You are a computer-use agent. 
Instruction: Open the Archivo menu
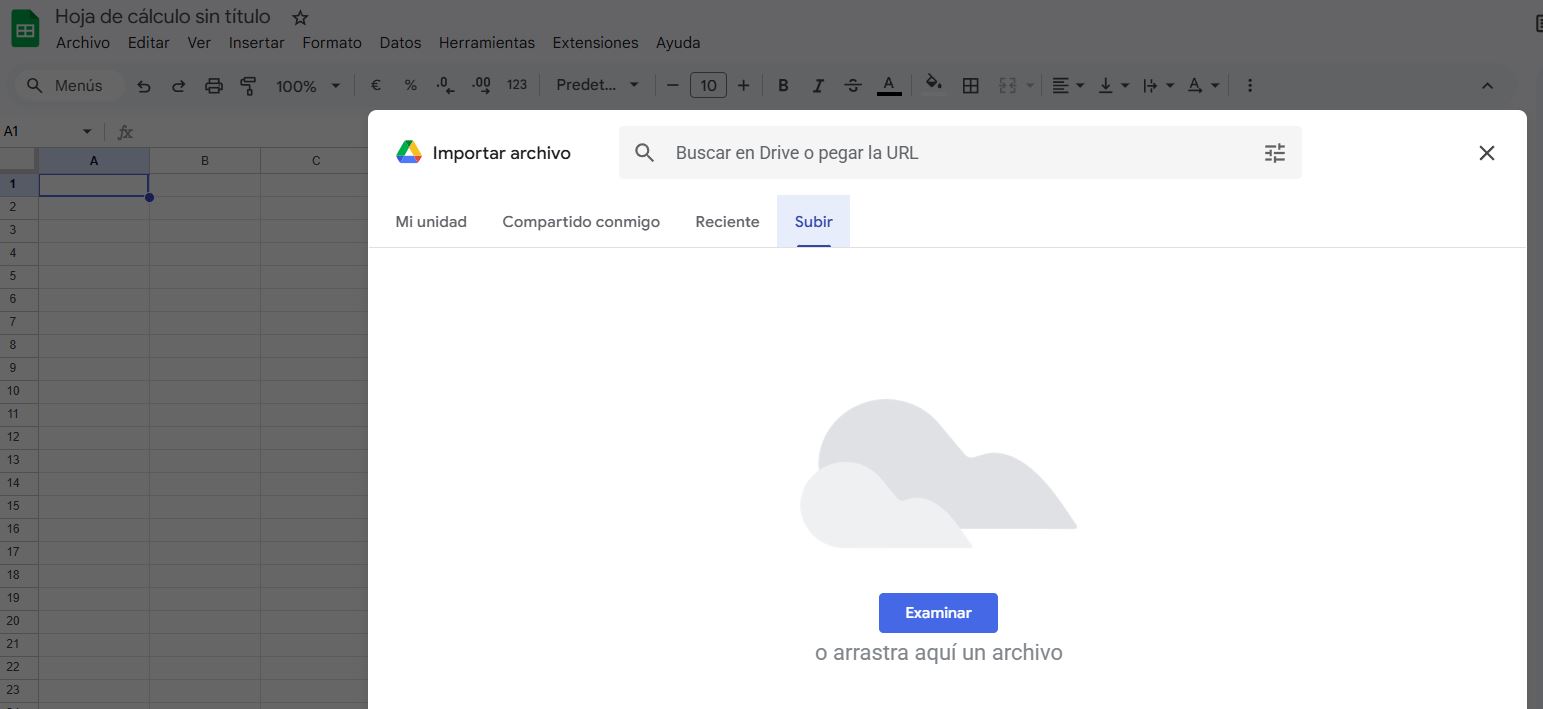tap(83, 43)
